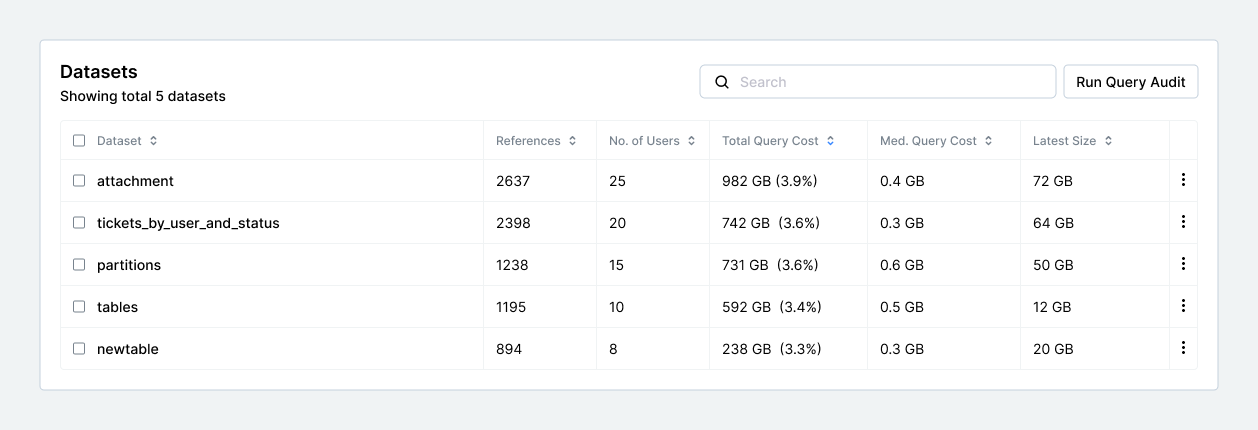Screen dimensions: 1258x430
Task: Sort by the Latest Size column
Action: 1108,141
